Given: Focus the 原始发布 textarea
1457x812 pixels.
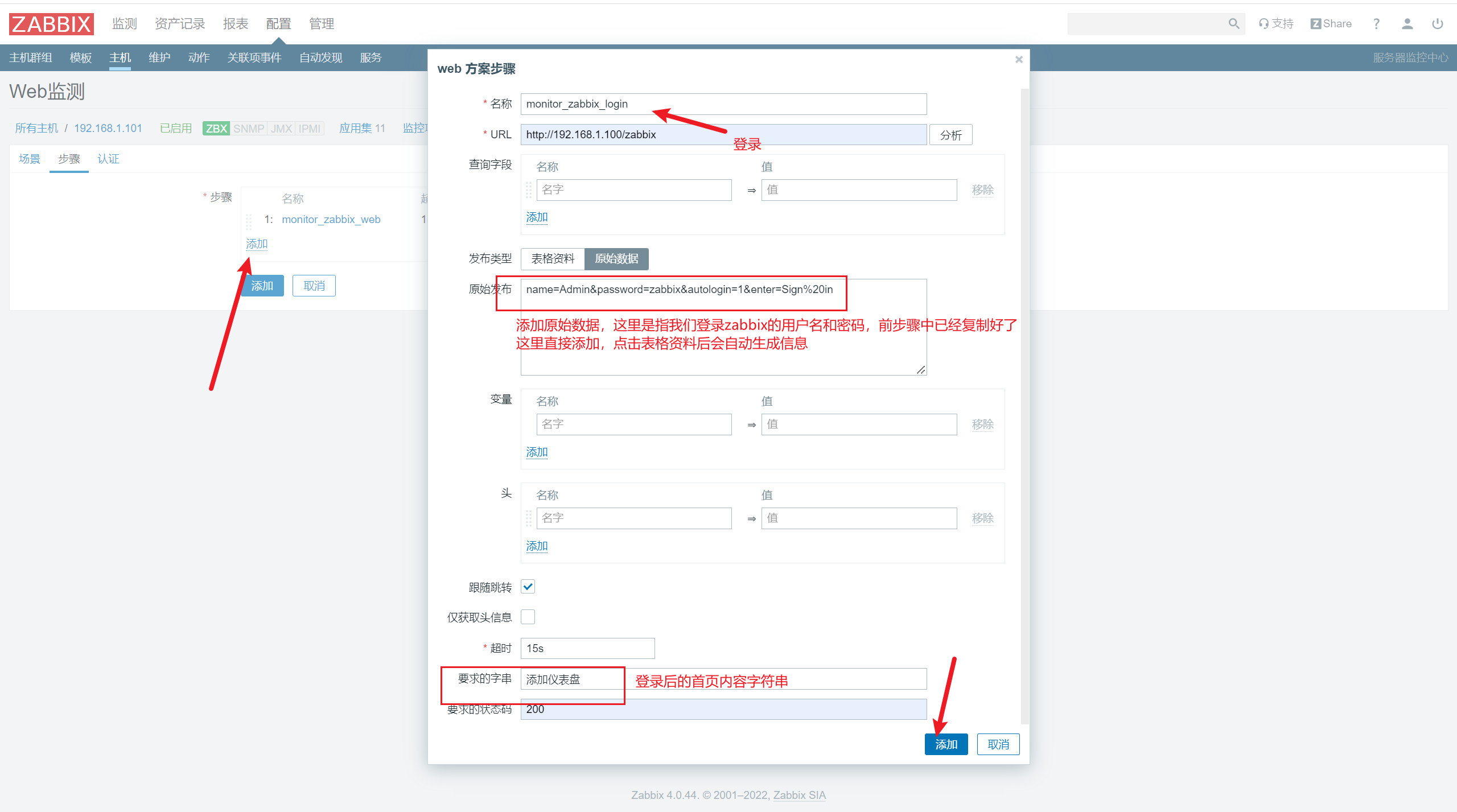Looking at the screenshot, I should (723, 327).
